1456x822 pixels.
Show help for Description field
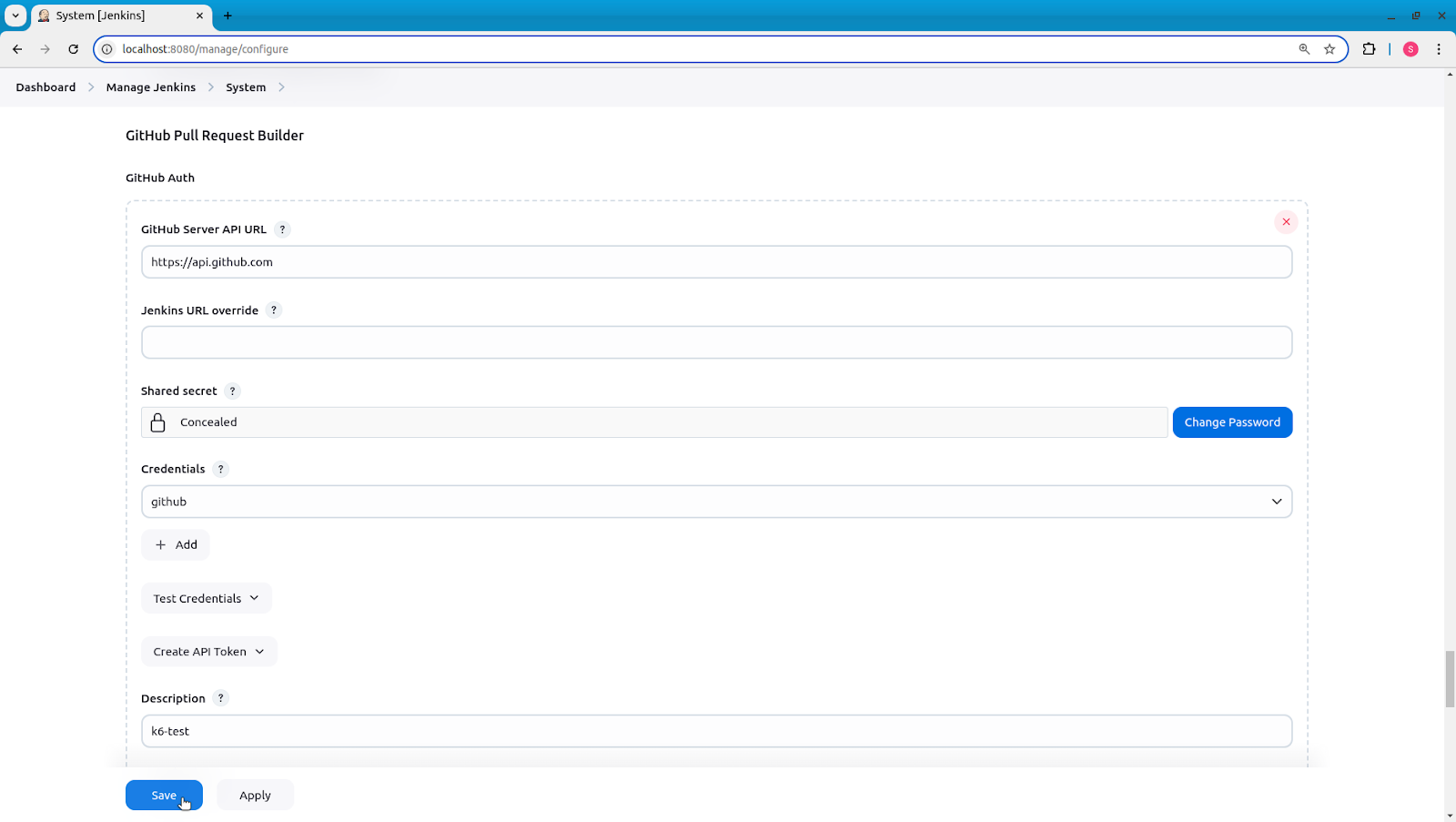tap(220, 698)
